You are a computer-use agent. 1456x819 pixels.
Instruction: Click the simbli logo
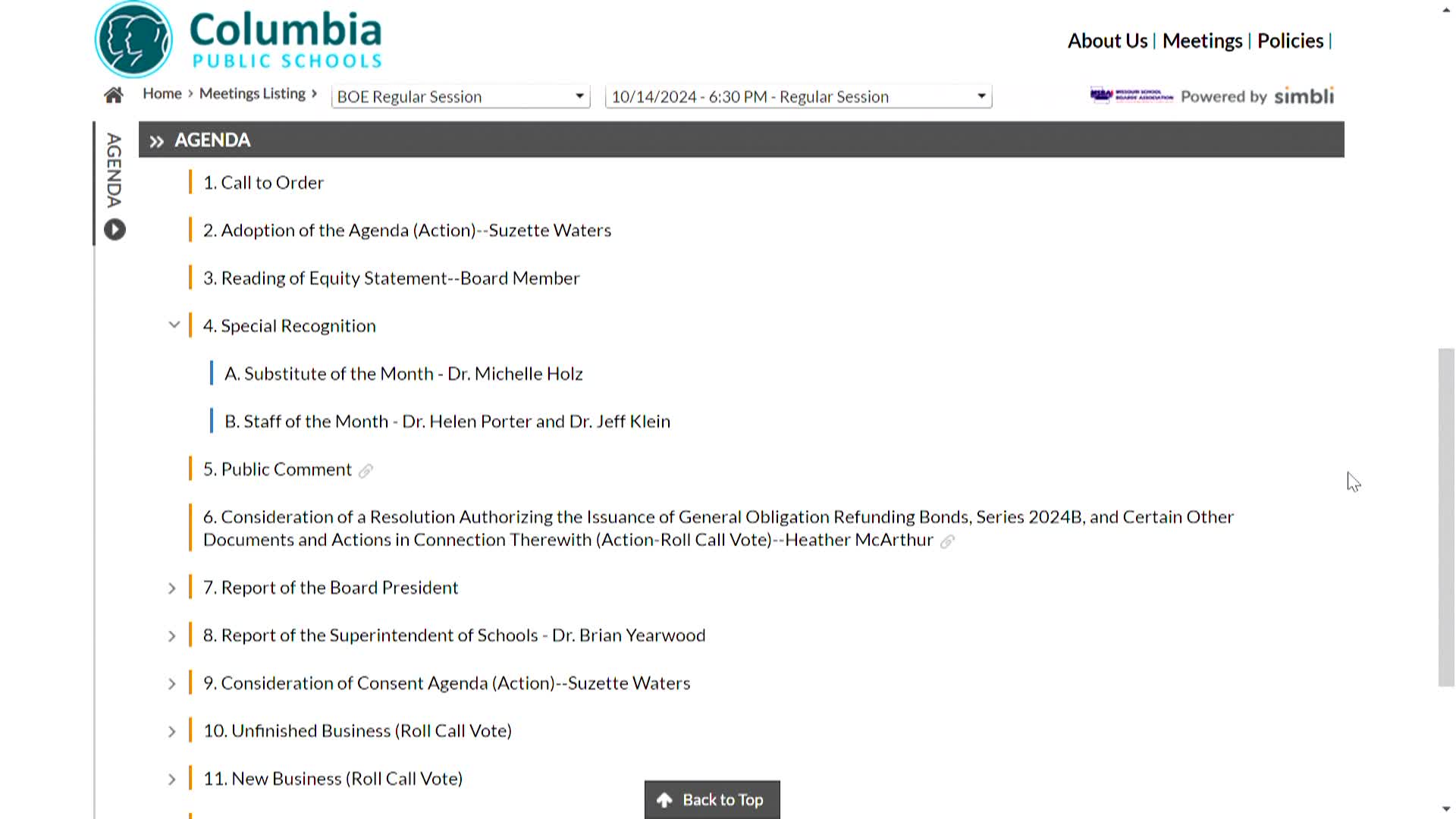tap(1304, 96)
